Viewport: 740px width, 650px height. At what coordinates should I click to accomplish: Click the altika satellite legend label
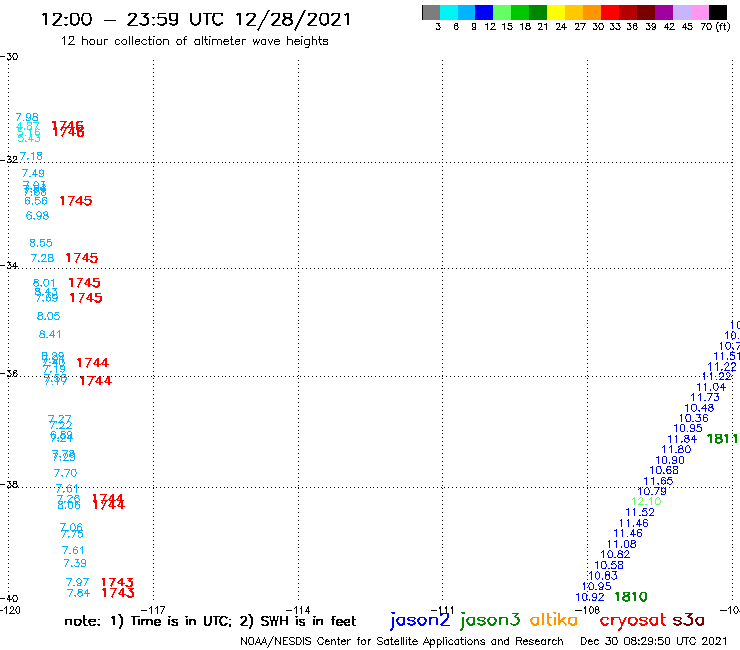[554, 620]
